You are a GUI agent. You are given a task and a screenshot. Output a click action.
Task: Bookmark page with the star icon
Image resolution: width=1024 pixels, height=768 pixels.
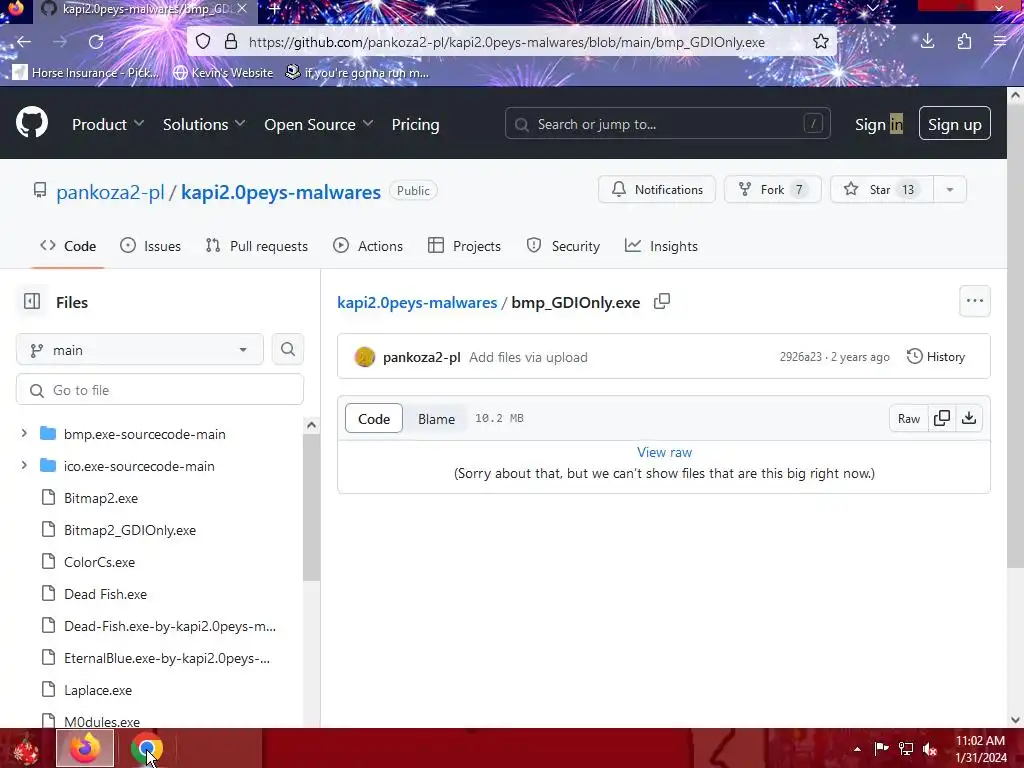820,42
